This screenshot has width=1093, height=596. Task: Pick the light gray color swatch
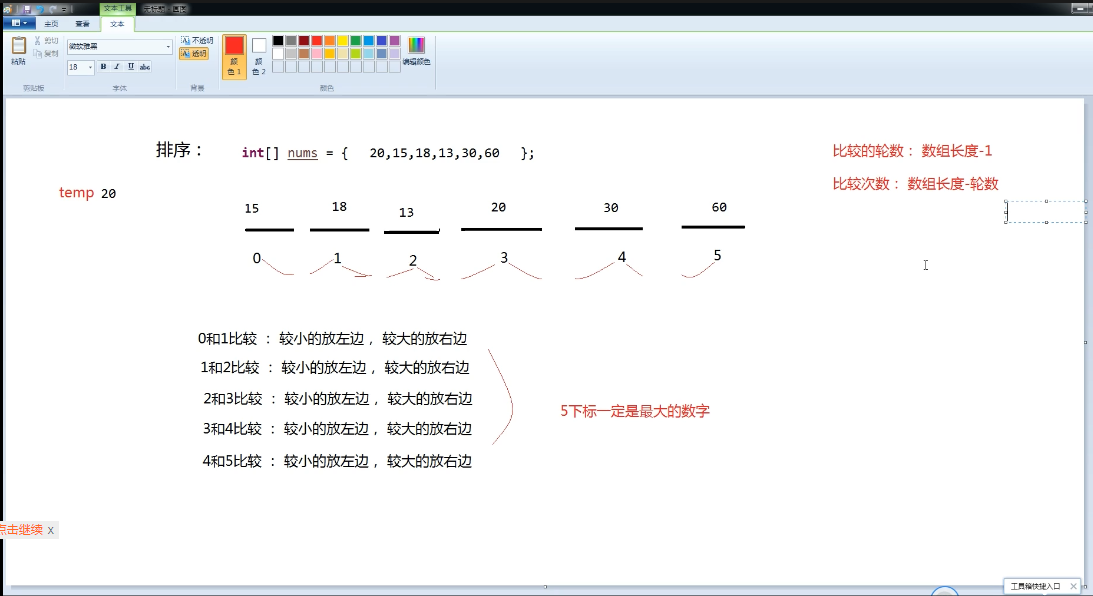(291, 54)
